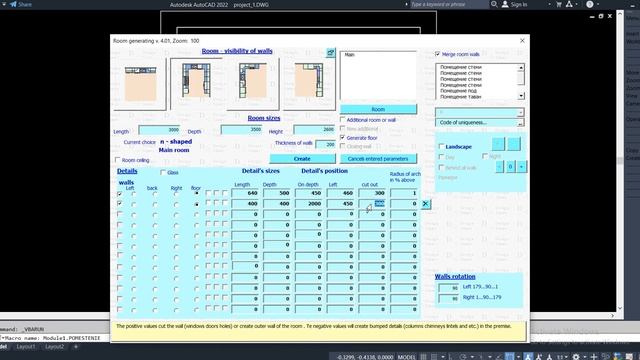Switch to the Layout1 tab
The image size is (640, 360).
pos(26,347)
